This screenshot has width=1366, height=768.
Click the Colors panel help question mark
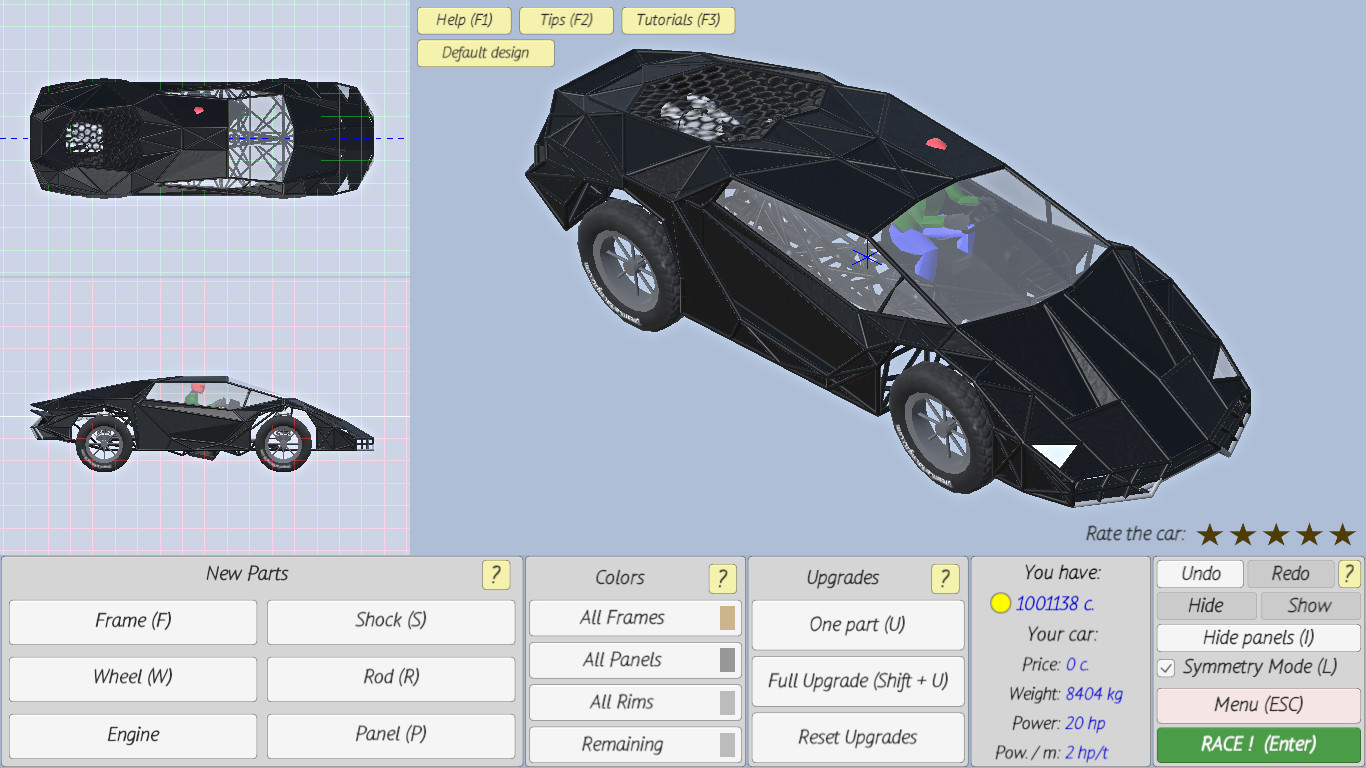coord(722,578)
